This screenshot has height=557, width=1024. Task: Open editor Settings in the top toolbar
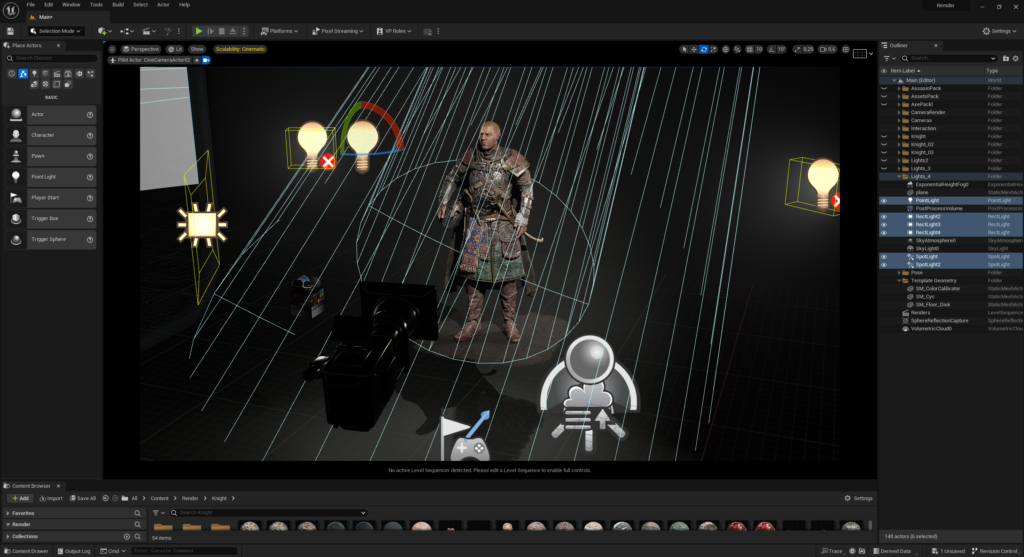point(999,31)
